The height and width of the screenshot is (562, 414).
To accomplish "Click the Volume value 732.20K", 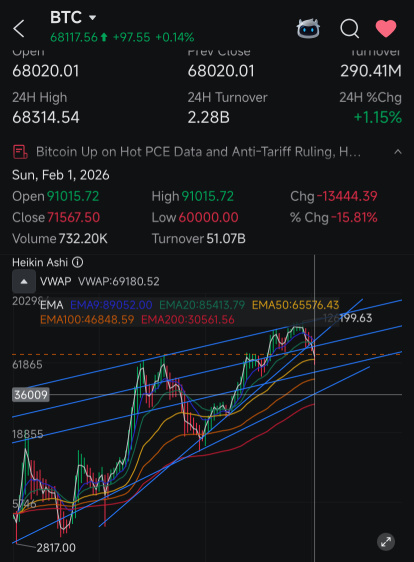I will 83,239.
